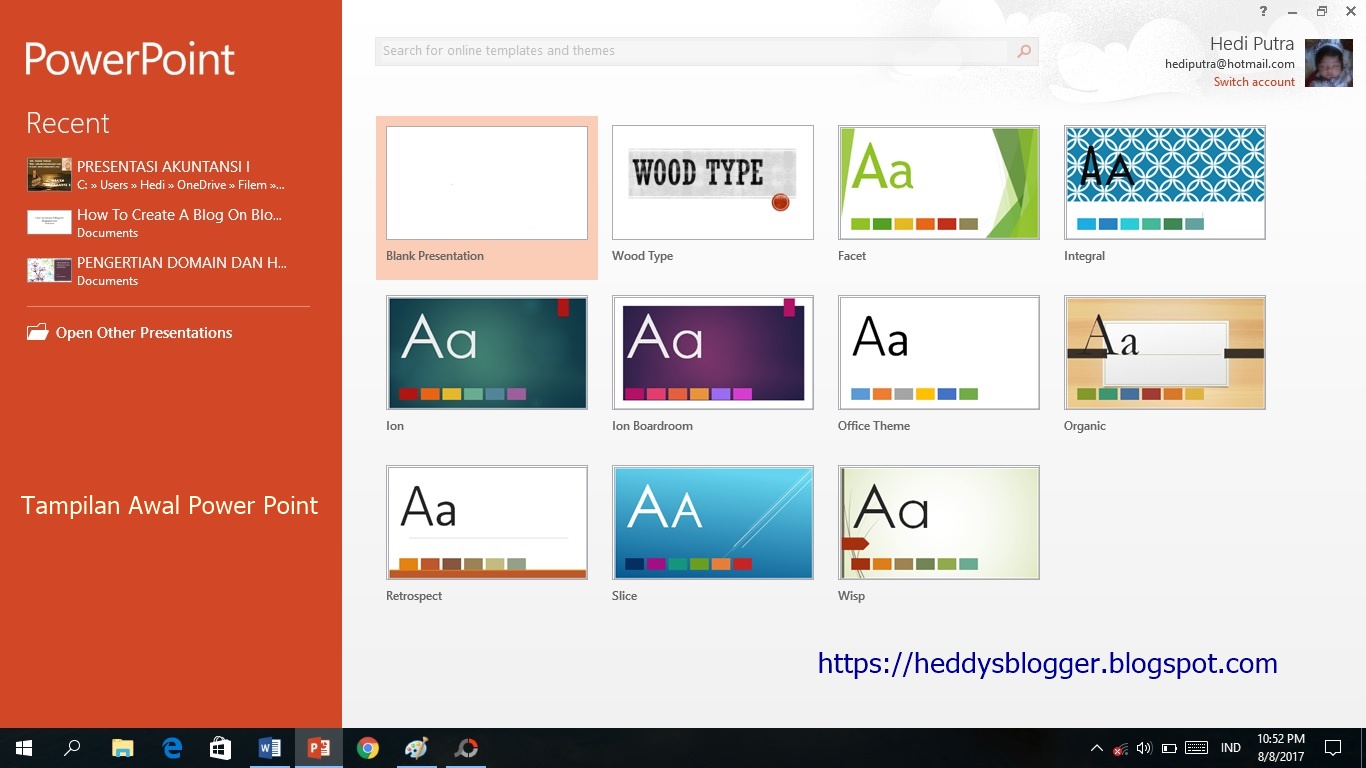This screenshot has height=768, width=1366.
Task: Click the PENGERTIAN DOMAIN DAN H... file thumbnail icon
Action: (49, 270)
